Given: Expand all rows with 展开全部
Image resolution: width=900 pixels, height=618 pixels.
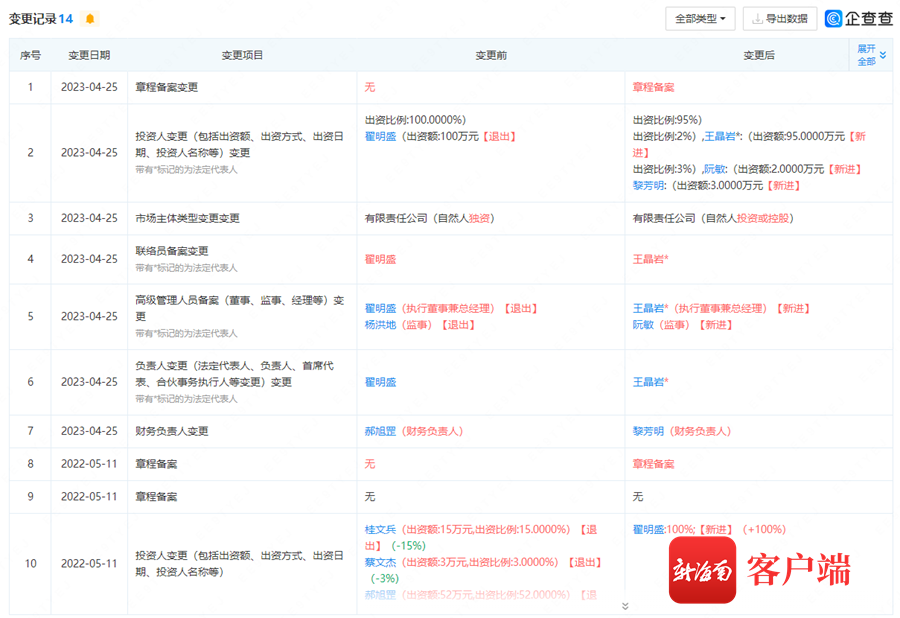Looking at the screenshot, I should click(x=871, y=55).
